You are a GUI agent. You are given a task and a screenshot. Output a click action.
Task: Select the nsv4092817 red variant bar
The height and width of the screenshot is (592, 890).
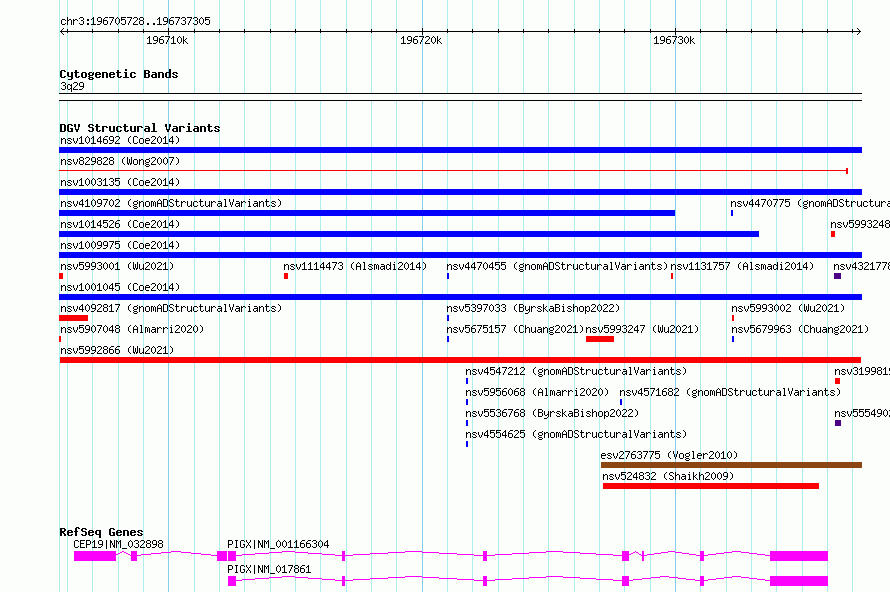[73, 318]
